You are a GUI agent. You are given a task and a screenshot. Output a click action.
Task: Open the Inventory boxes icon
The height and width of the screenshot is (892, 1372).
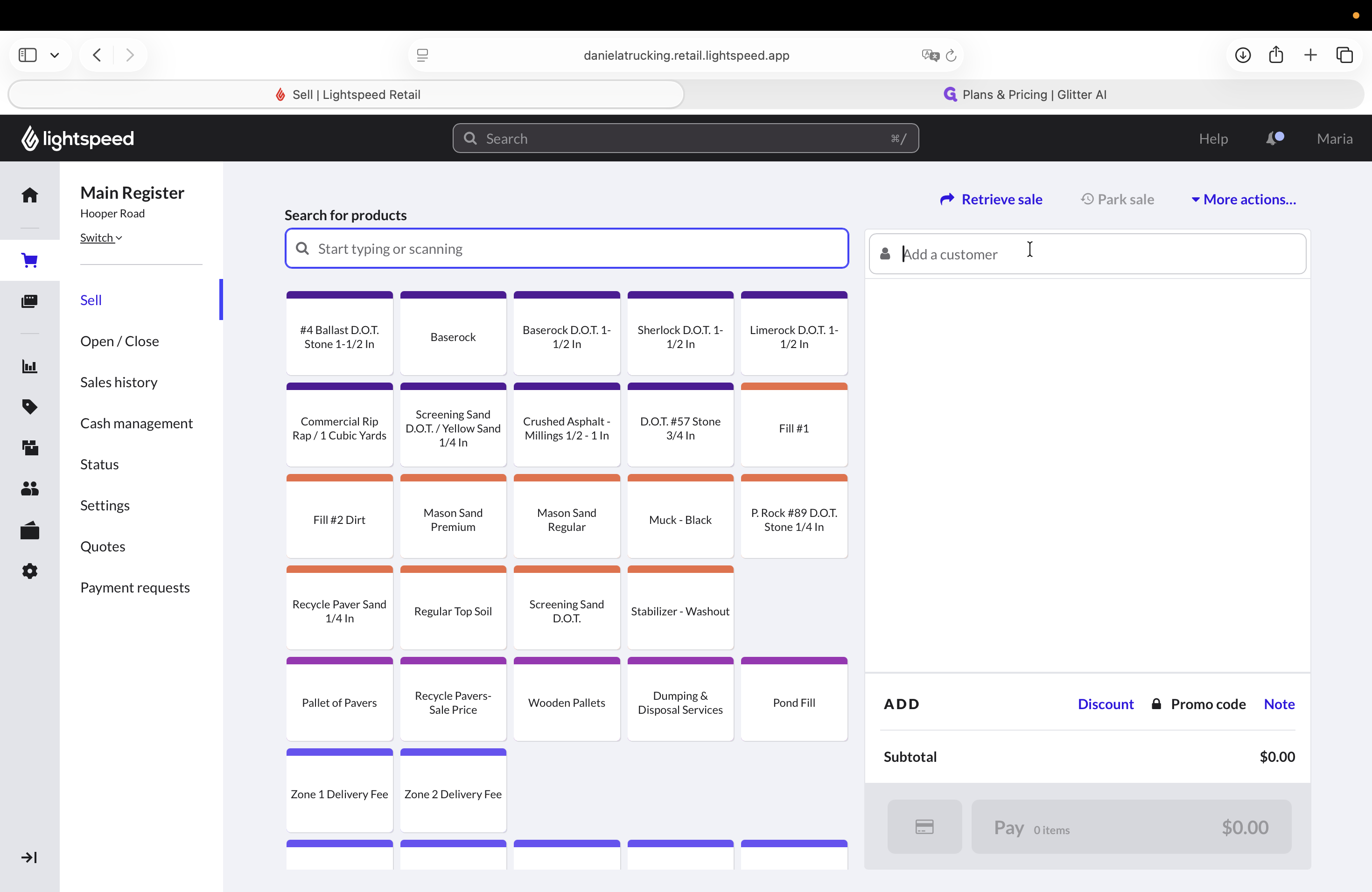[x=29, y=448]
